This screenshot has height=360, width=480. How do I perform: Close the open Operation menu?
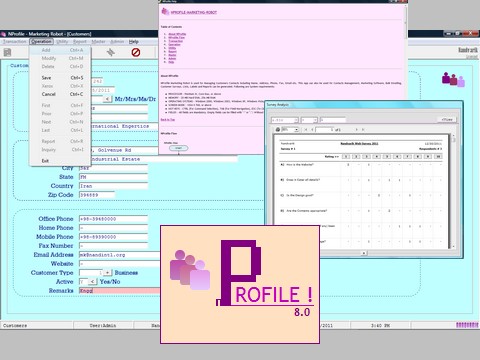click(41, 42)
